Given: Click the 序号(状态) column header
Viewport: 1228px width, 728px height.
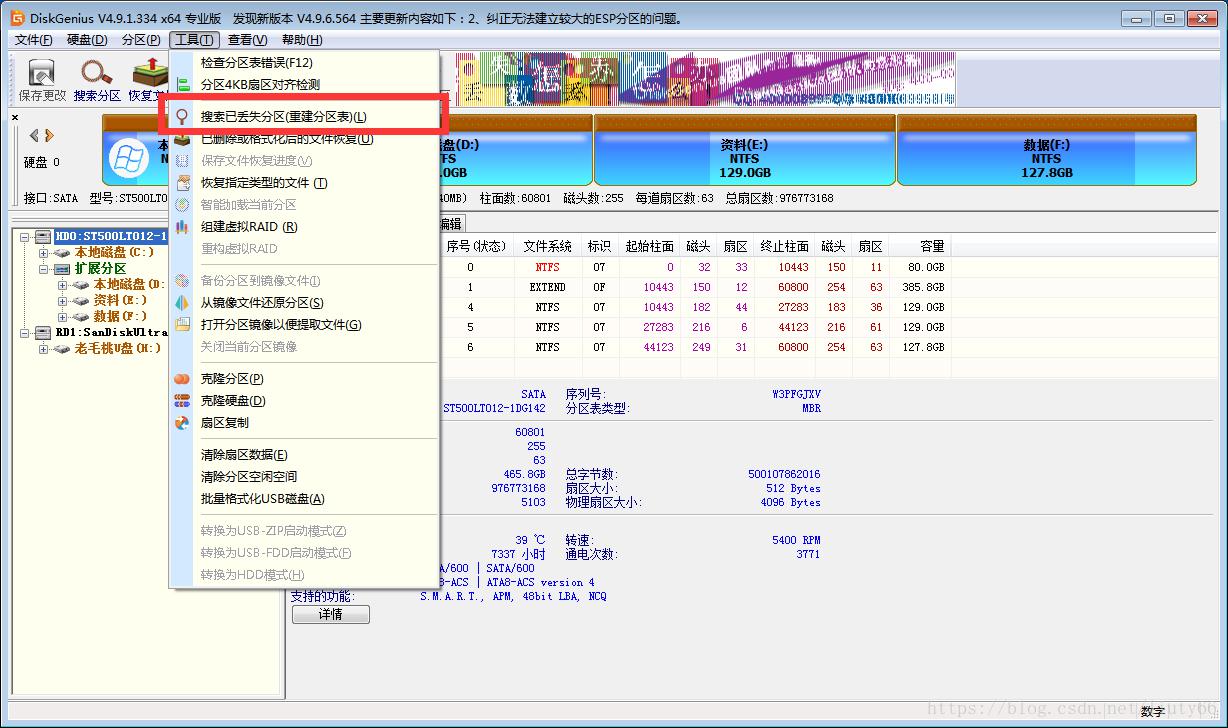Looking at the screenshot, I should point(475,246).
